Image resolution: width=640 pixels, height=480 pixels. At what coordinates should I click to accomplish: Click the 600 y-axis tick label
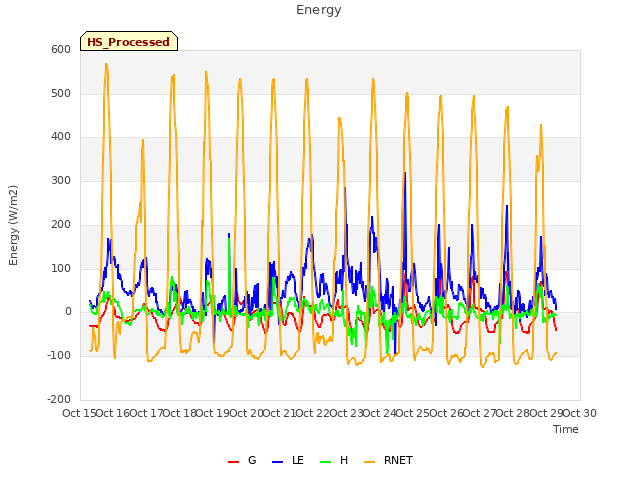[61, 49]
